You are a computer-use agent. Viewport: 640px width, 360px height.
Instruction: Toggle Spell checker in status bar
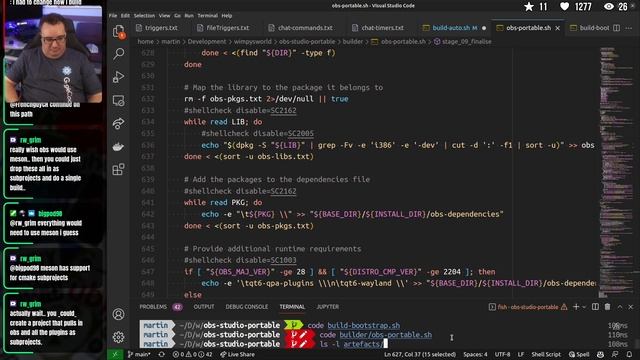click(x=579, y=354)
